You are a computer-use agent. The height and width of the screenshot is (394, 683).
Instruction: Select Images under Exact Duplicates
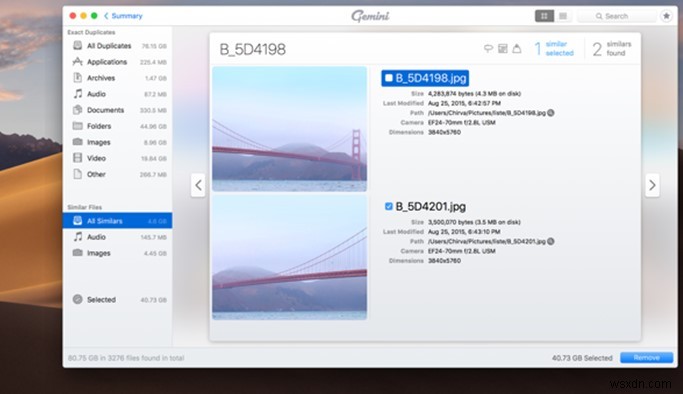tap(118, 142)
